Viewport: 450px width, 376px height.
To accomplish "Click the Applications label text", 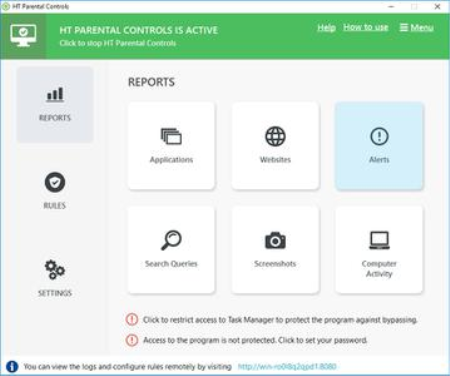I will click(171, 160).
